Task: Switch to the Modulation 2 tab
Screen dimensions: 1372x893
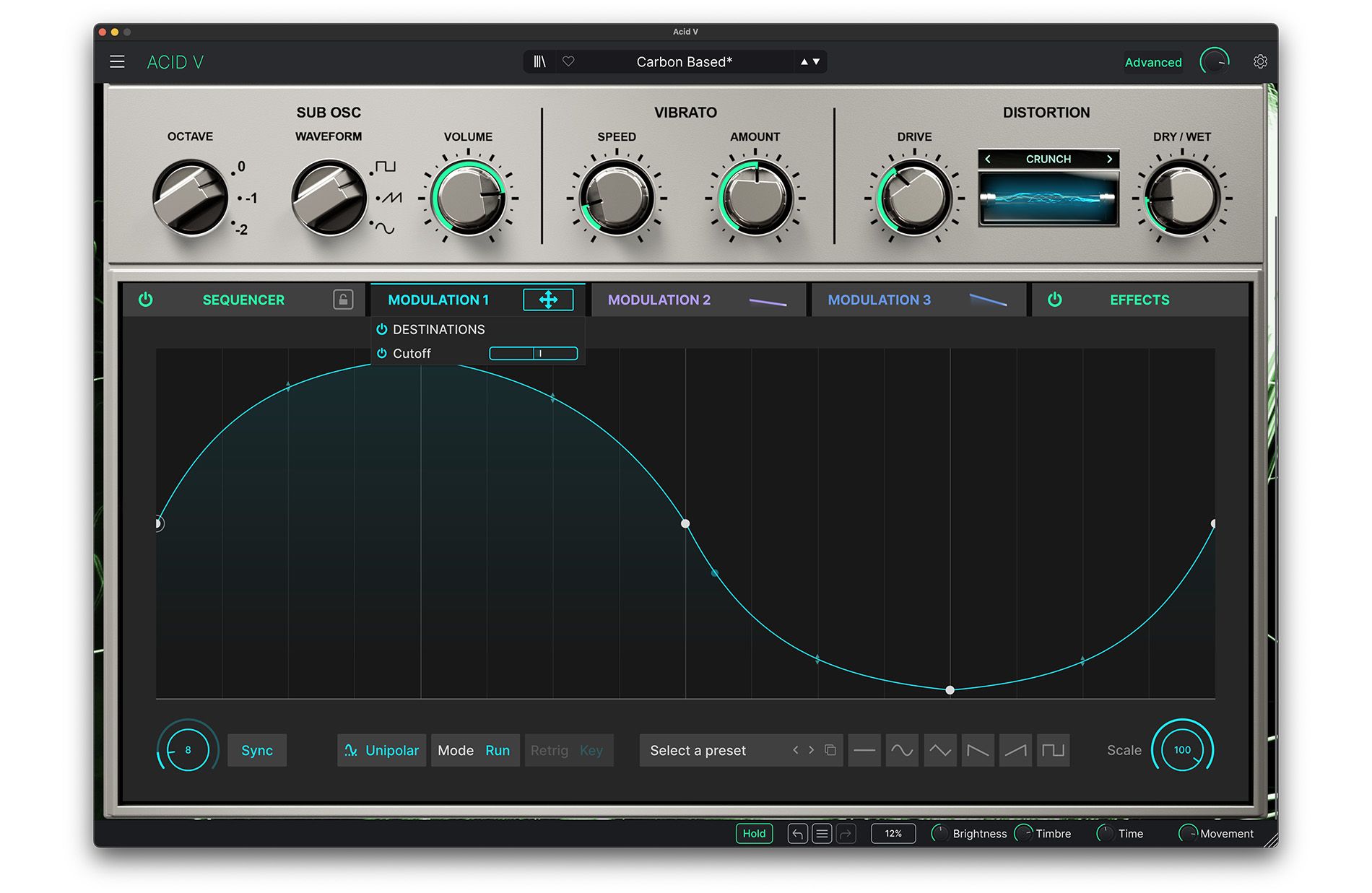Action: point(659,300)
